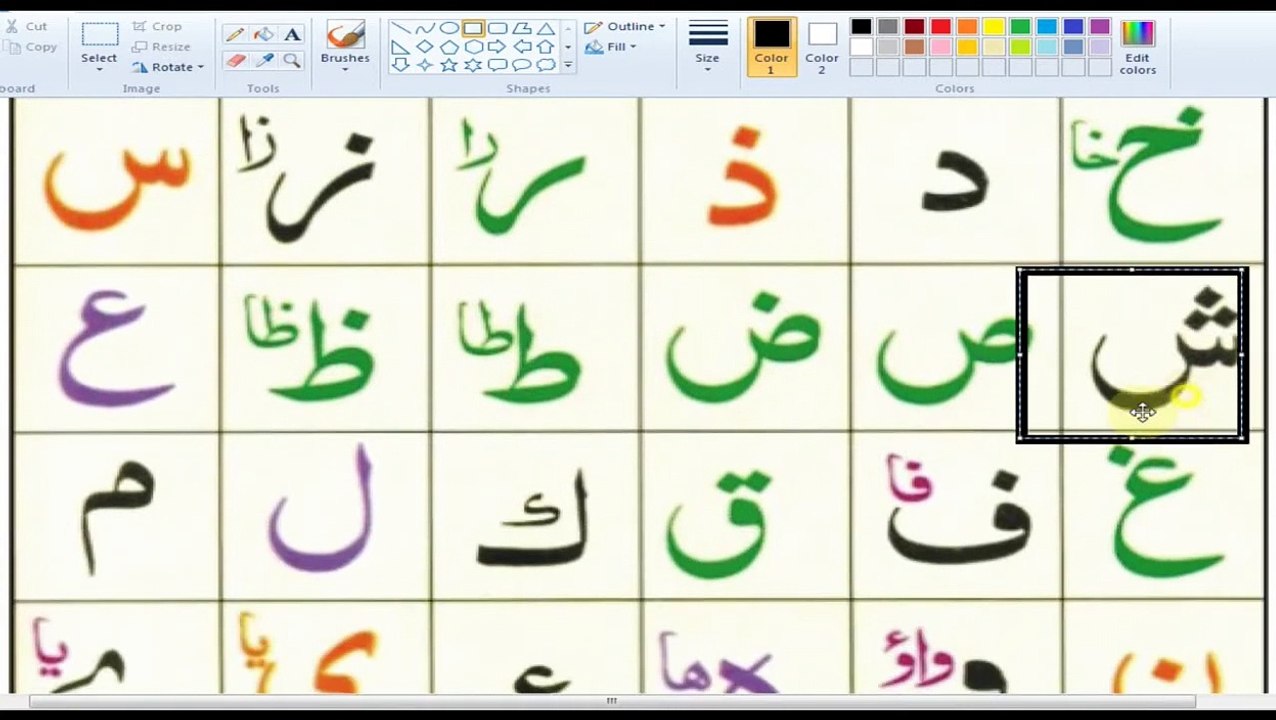Pick the black color swatch
This screenshot has width=1276, height=720.
861,27
